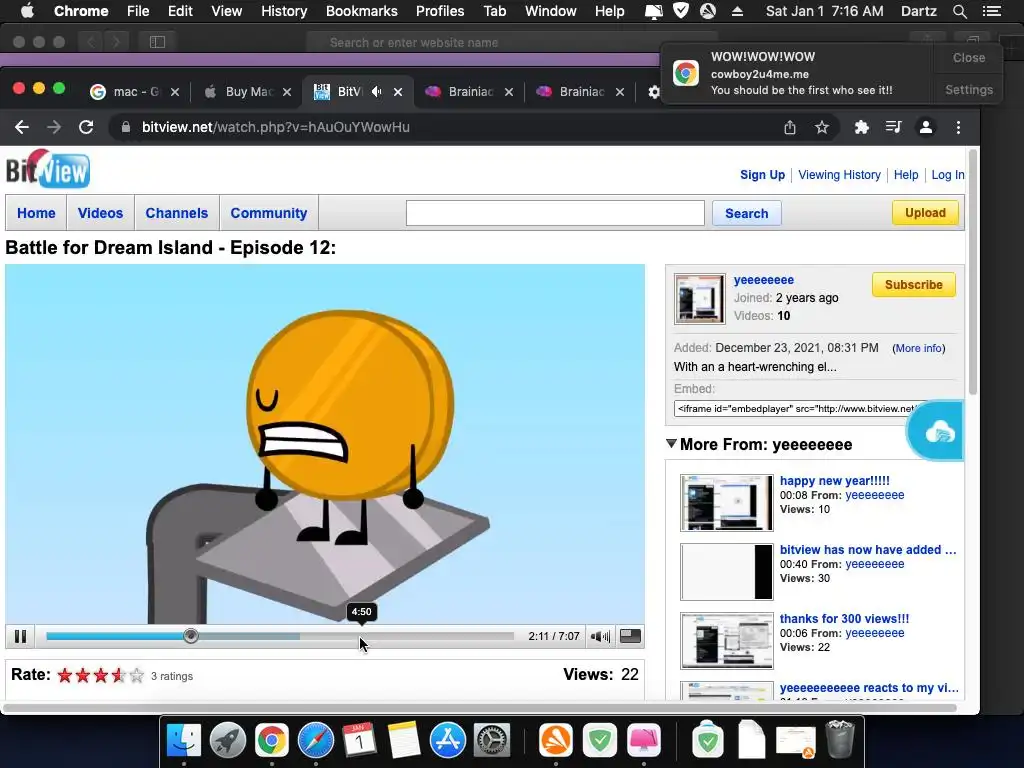Open the Viewing History link
1024x768 pixels.
tap(839, 174)
